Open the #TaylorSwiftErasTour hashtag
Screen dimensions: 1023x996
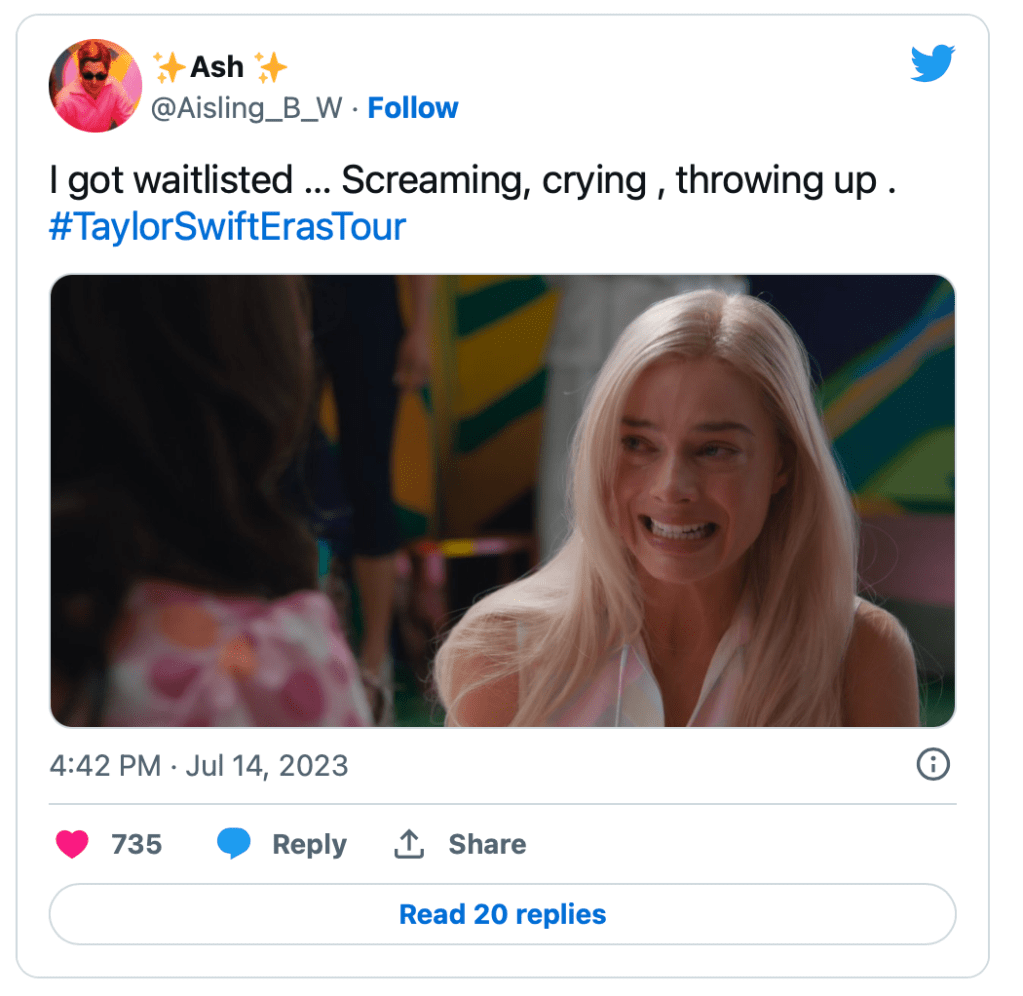pyautogui.click(x=227, y=226)
